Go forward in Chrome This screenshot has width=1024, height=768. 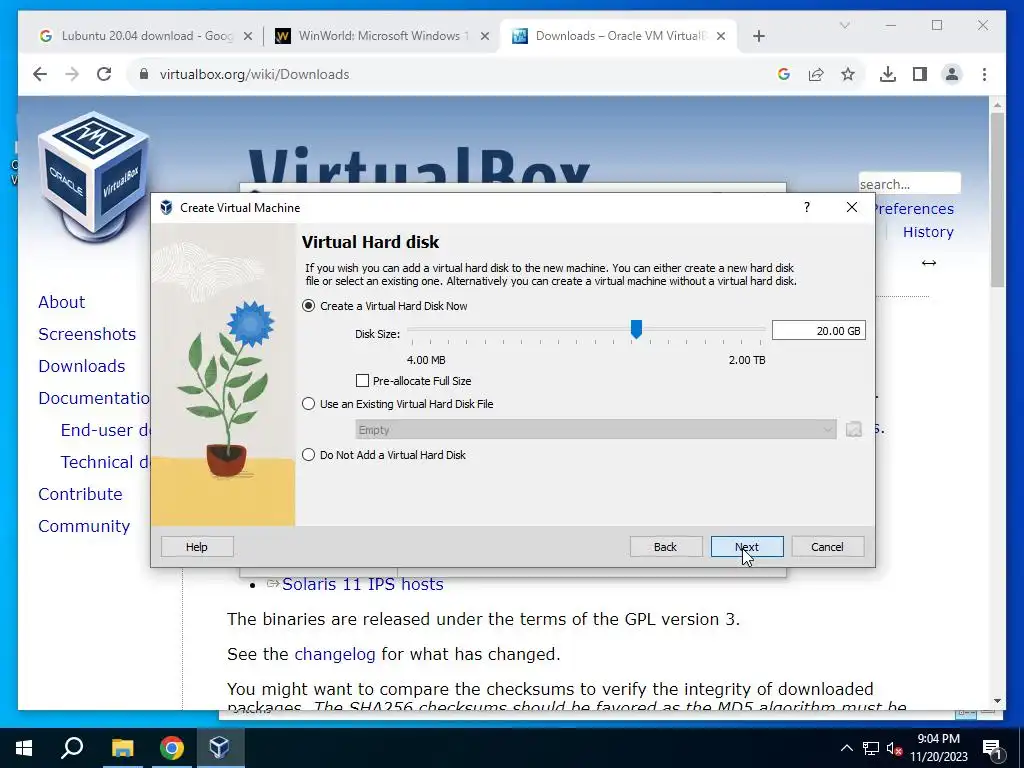click(x=72, y=74)
